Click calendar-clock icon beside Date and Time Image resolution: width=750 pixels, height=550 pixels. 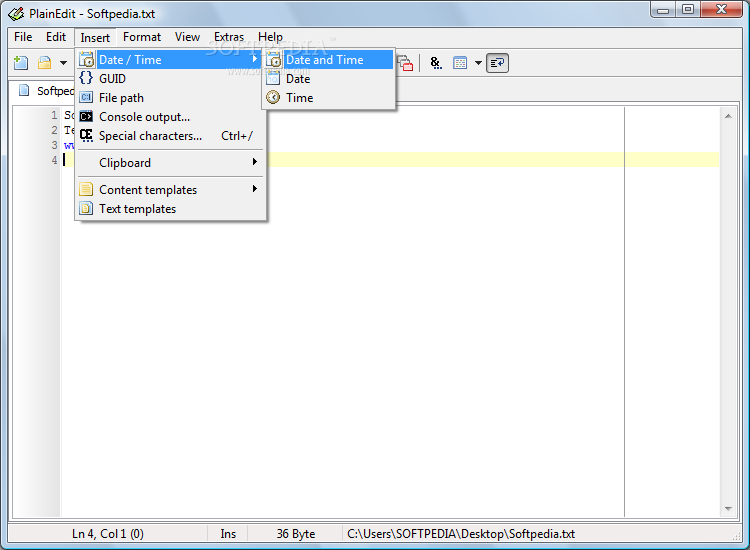pos(273,60)
